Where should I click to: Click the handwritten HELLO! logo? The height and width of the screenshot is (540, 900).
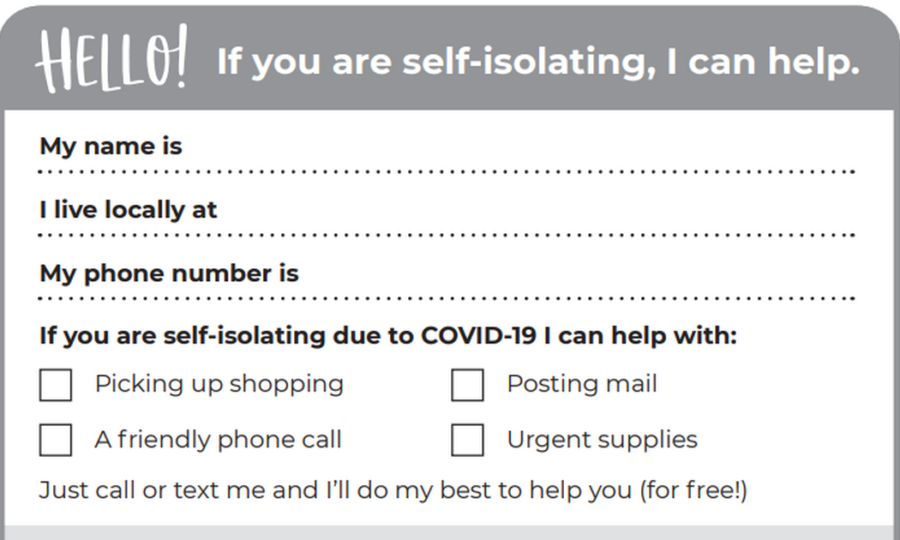click(x=111, y=58)
